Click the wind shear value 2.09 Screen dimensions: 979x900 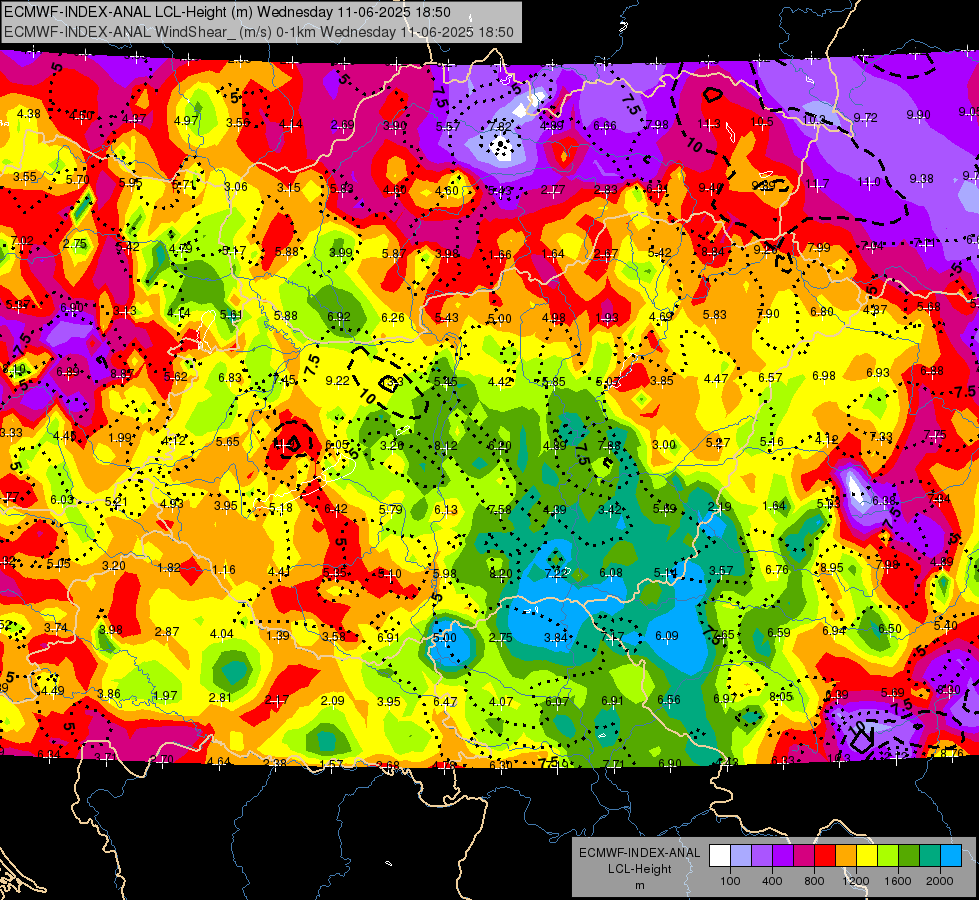point(332,701)
